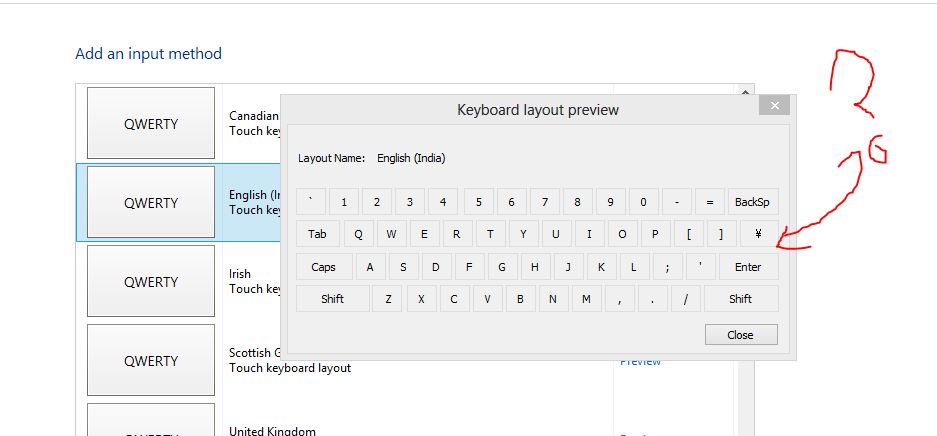
Task: Click the Close button in preview dialog
Action: tap(741, 334)
